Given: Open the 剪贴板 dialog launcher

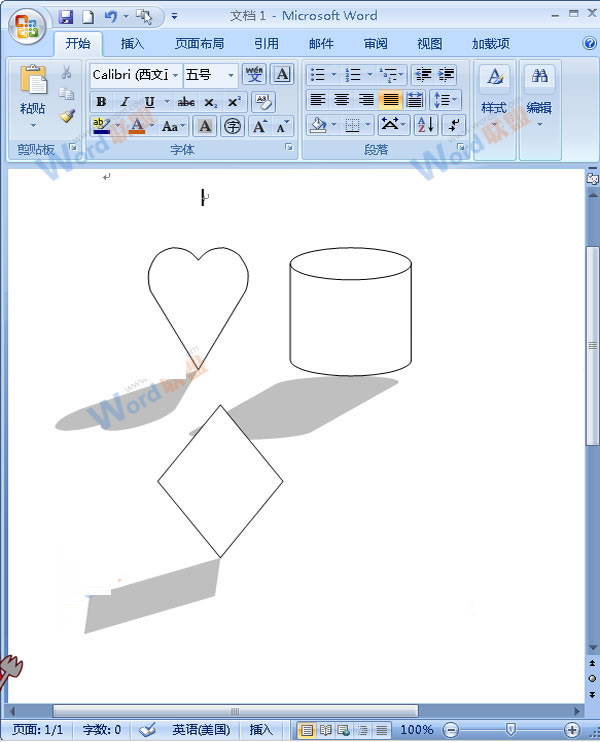Looking at the screenshot, I should (73, 147).
